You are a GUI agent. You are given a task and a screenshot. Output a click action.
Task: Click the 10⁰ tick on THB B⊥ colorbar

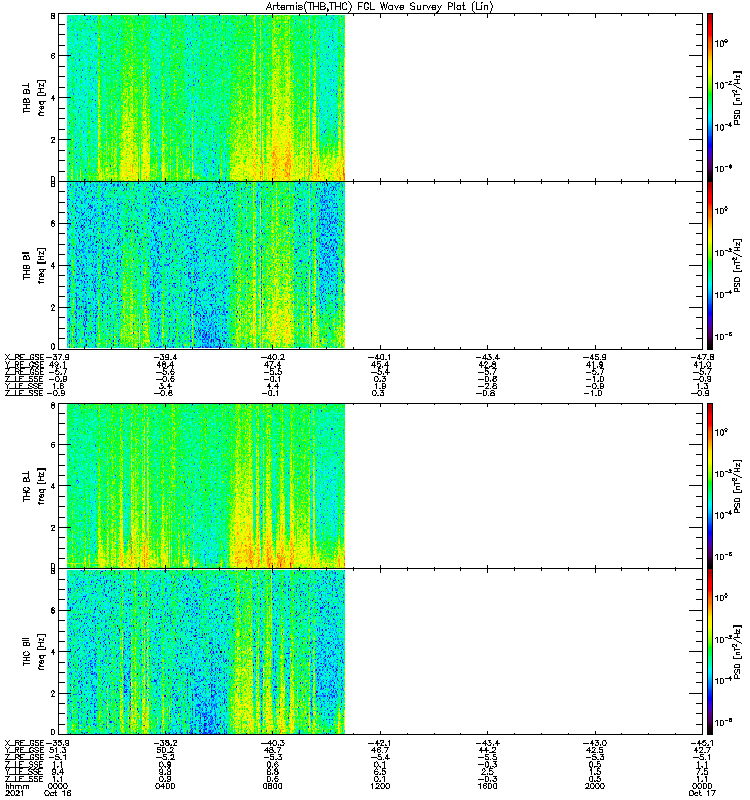click(x=721, y=43)
